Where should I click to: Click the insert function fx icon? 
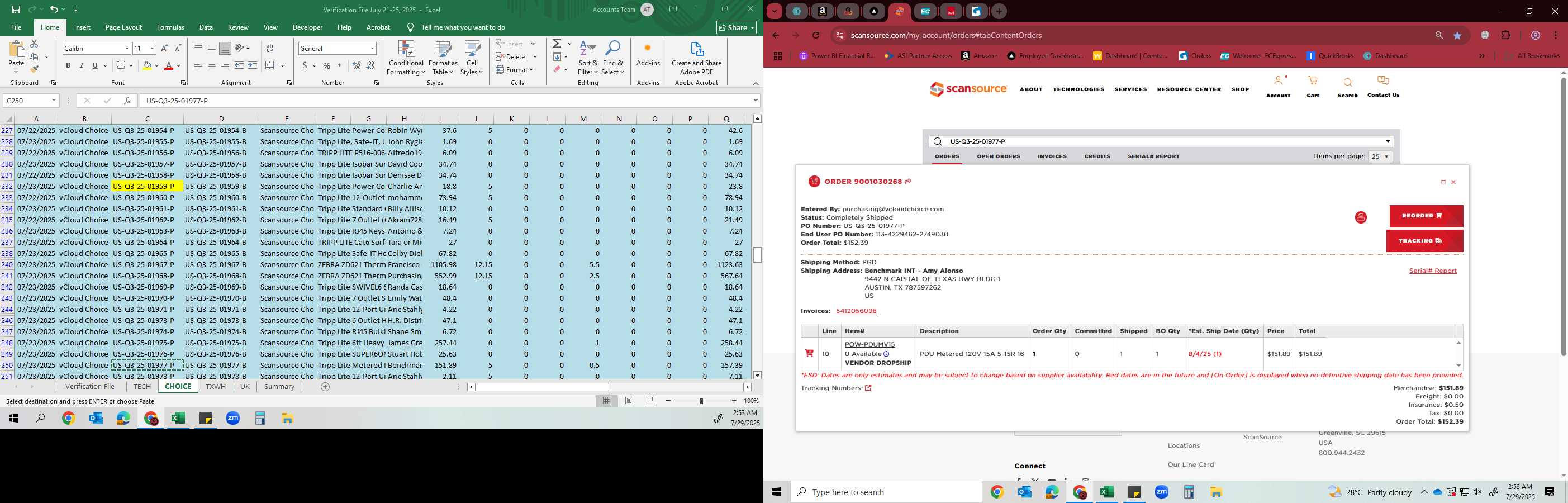click(127, 101)
